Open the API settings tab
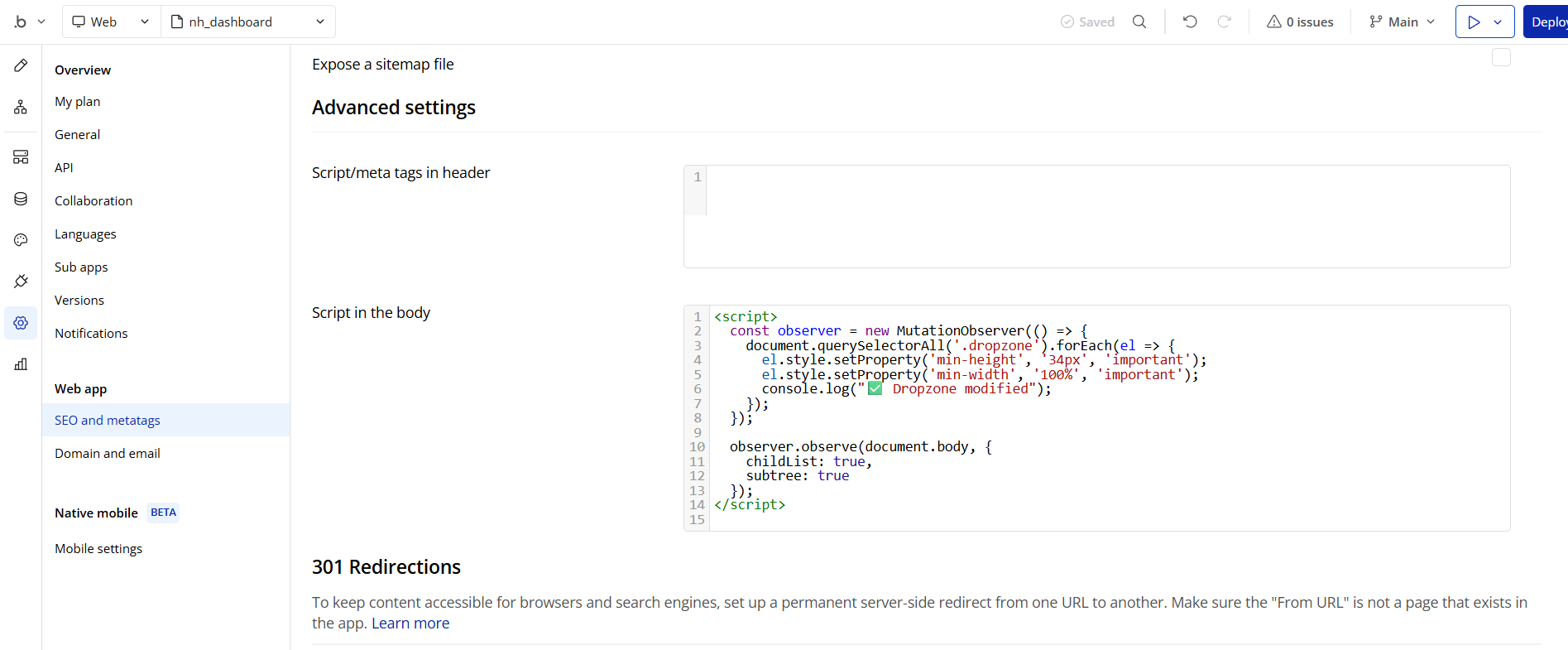The image size is (1568, 650). click(x=64, y=167)
